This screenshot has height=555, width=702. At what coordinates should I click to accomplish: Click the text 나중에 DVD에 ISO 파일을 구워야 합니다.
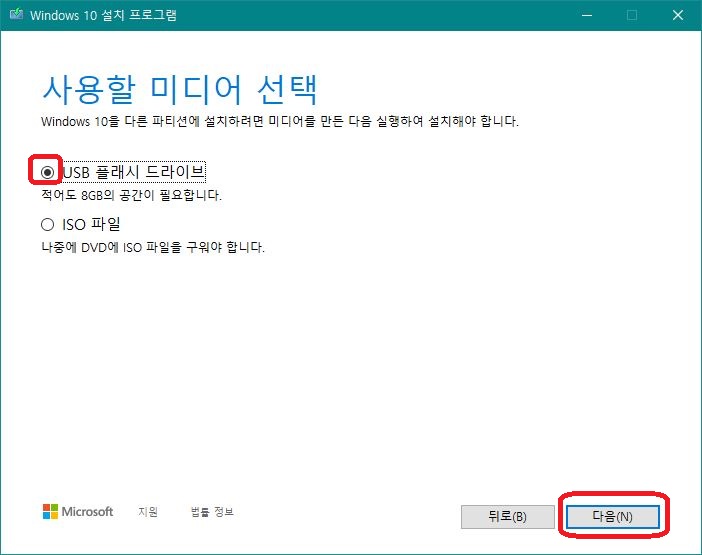(153, 247)
